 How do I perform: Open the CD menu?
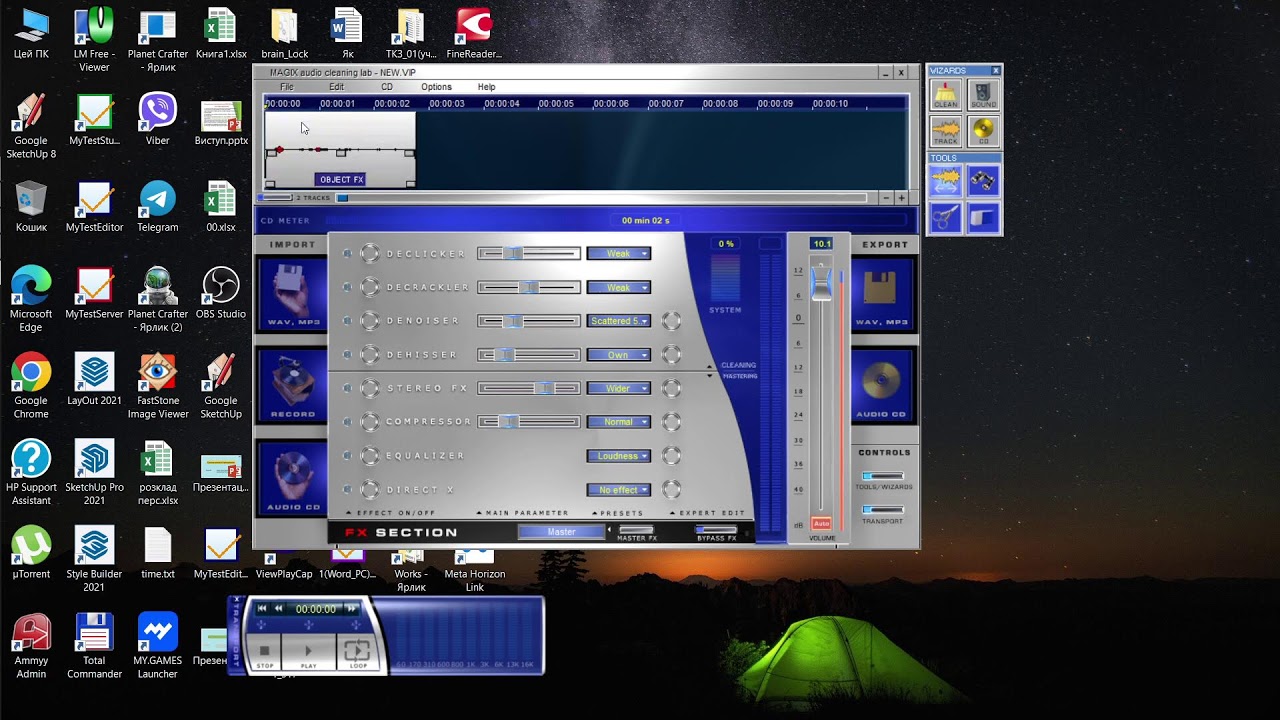(387, 87)
